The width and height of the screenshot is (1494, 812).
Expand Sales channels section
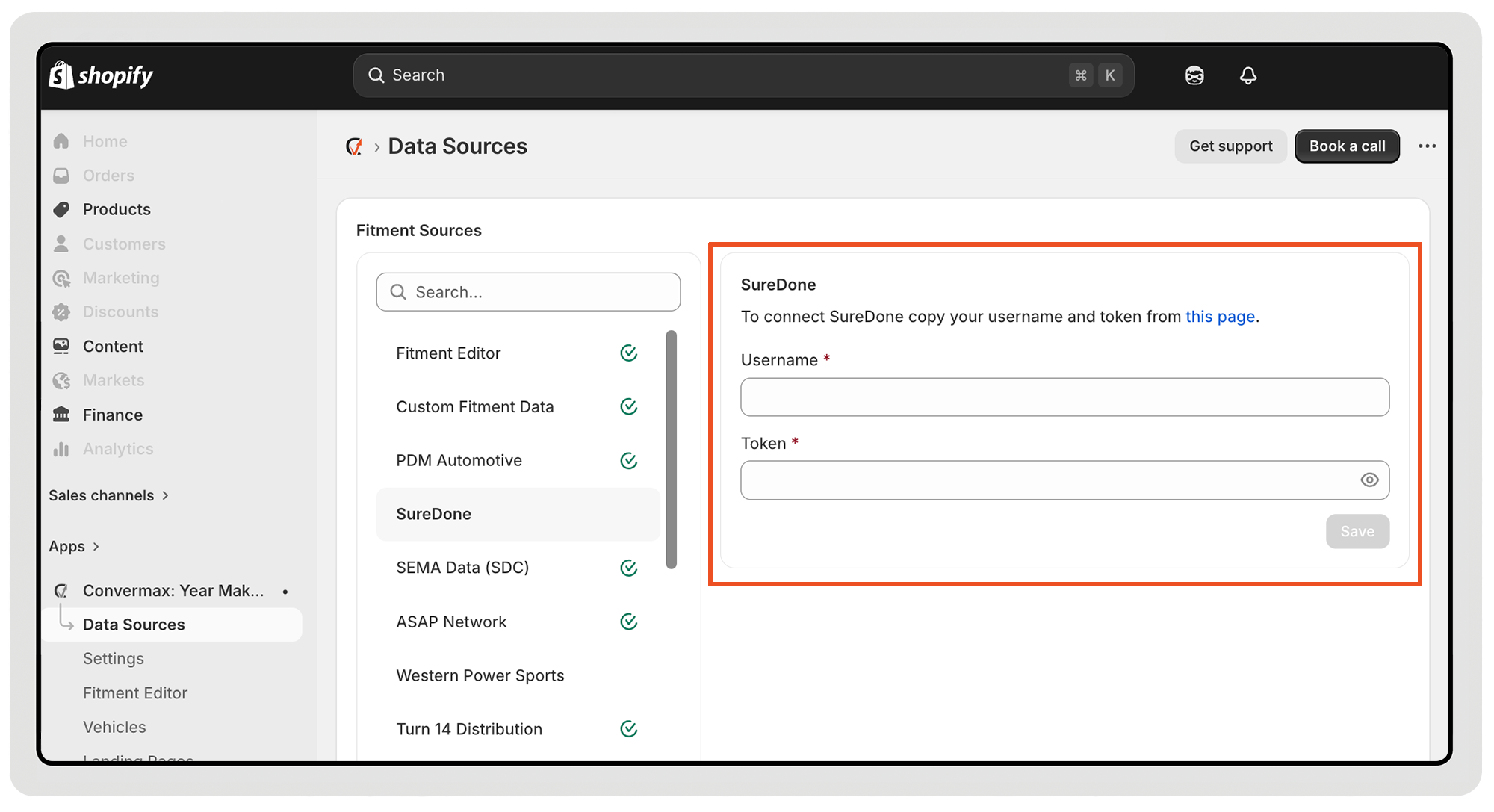click(108, 495)
